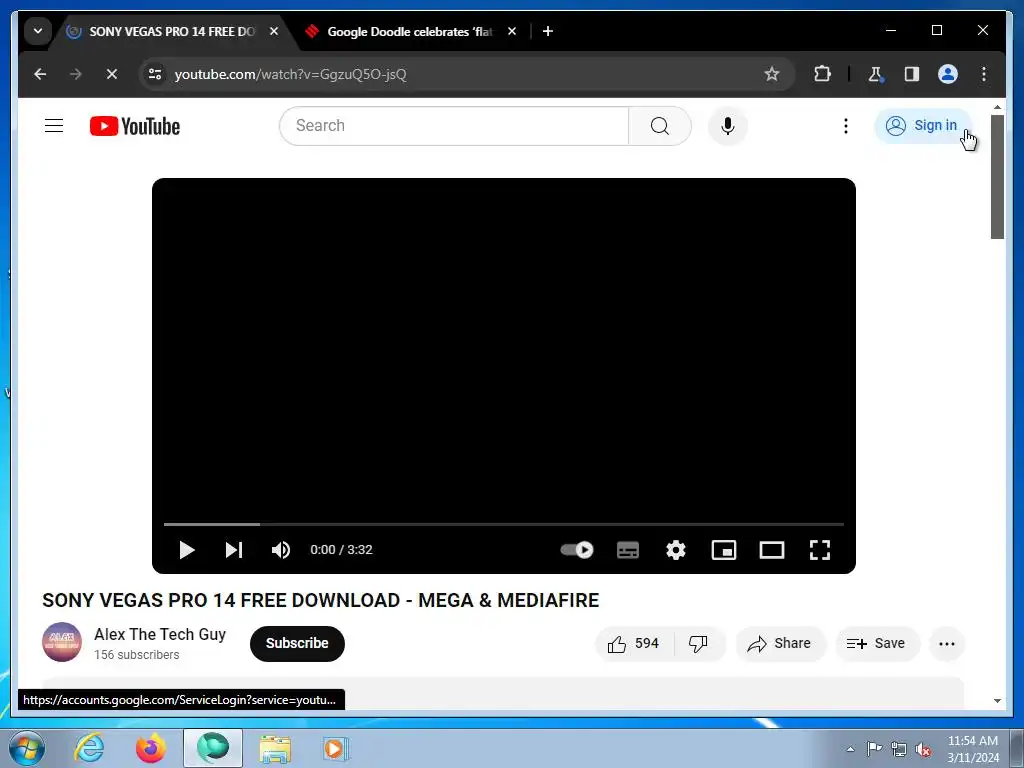
Task: Play the video
Action: [x=187, y=550]
